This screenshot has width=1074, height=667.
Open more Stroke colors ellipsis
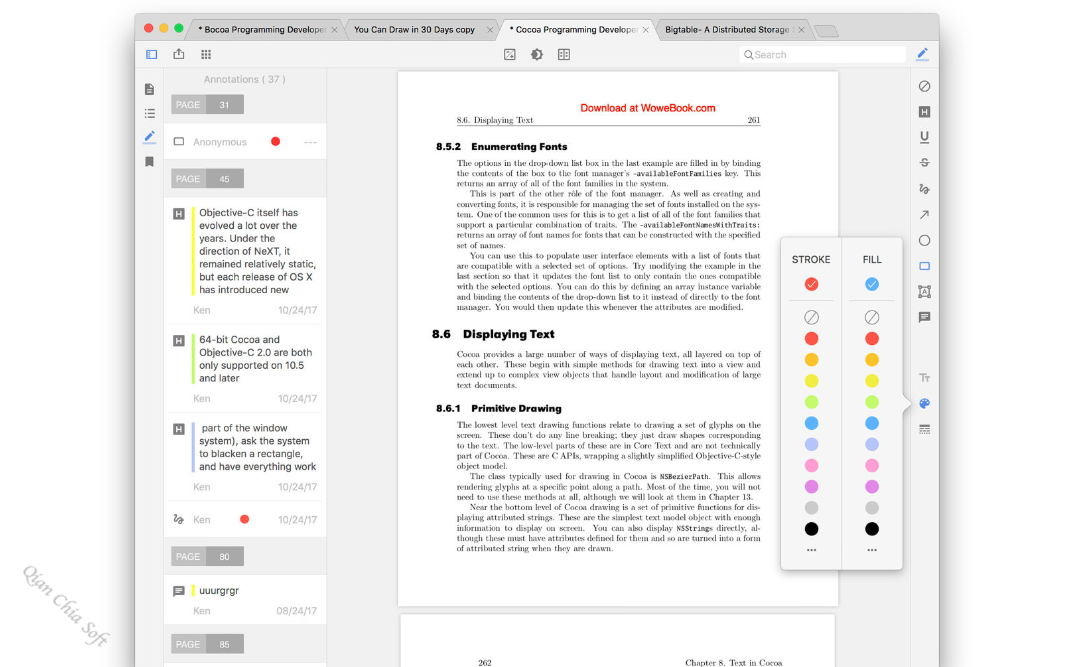pos(811,550)
